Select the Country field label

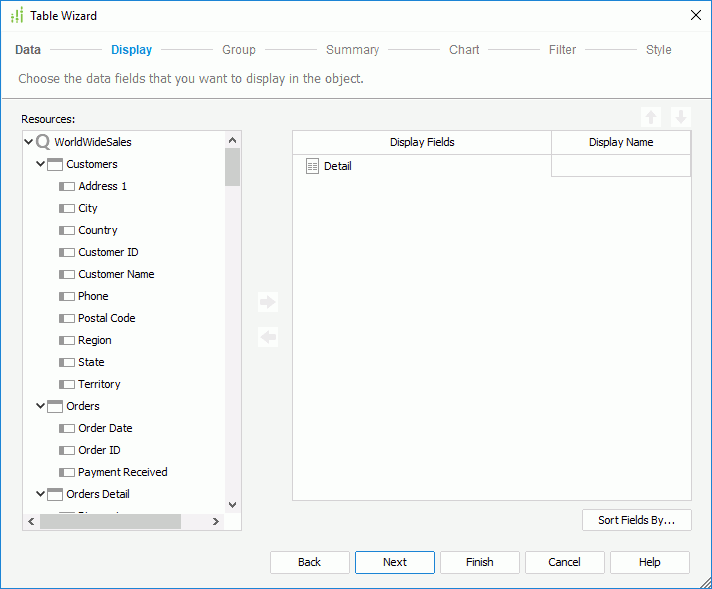[98, 230]
